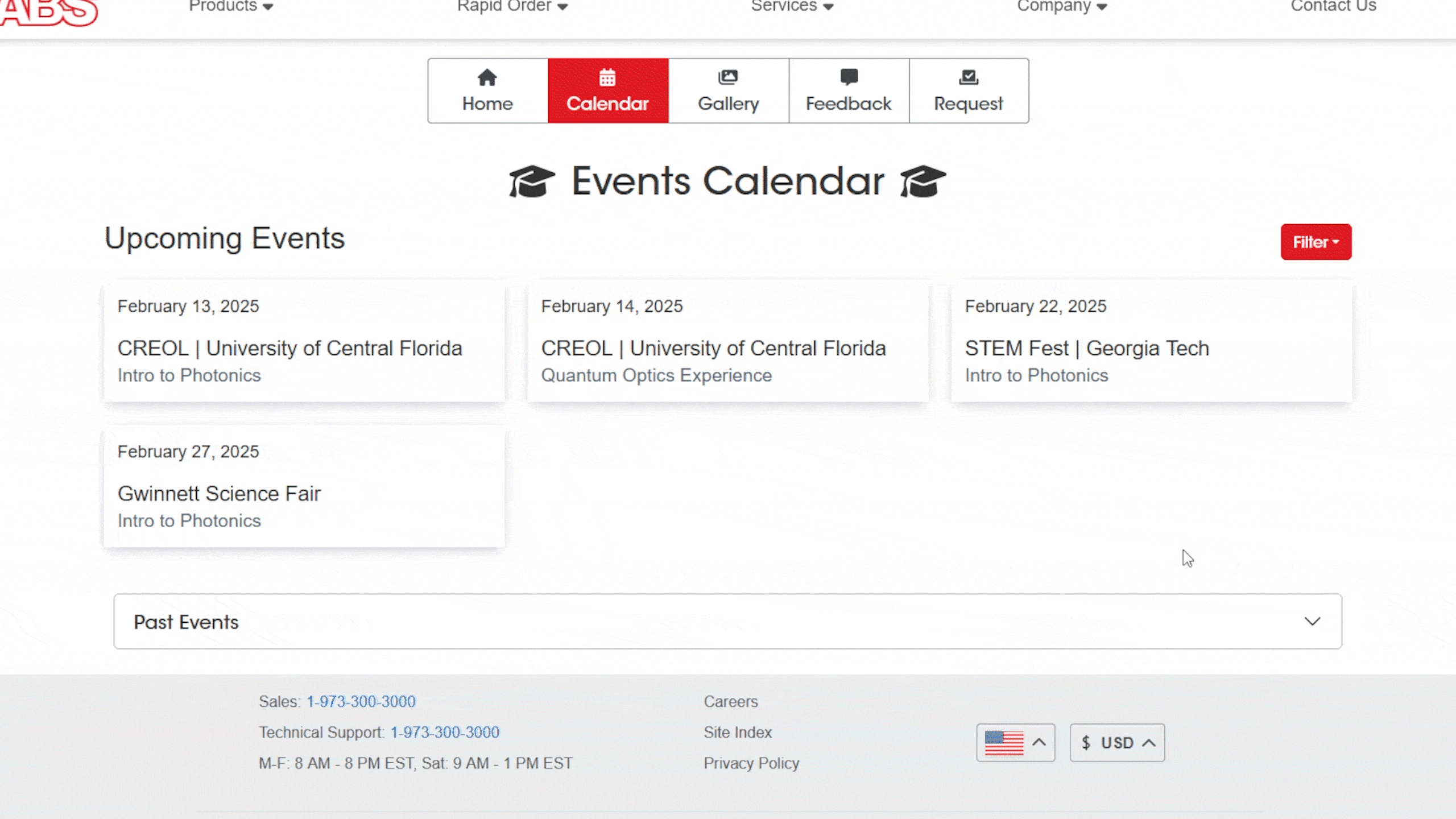Click the US flag icon in the footer

(x=1004, y=743)
